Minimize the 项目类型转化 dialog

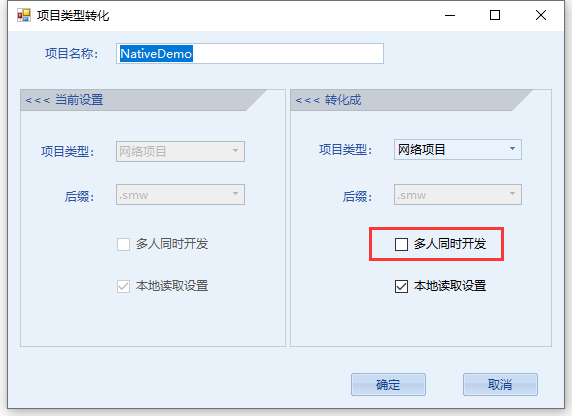(450, 15)
